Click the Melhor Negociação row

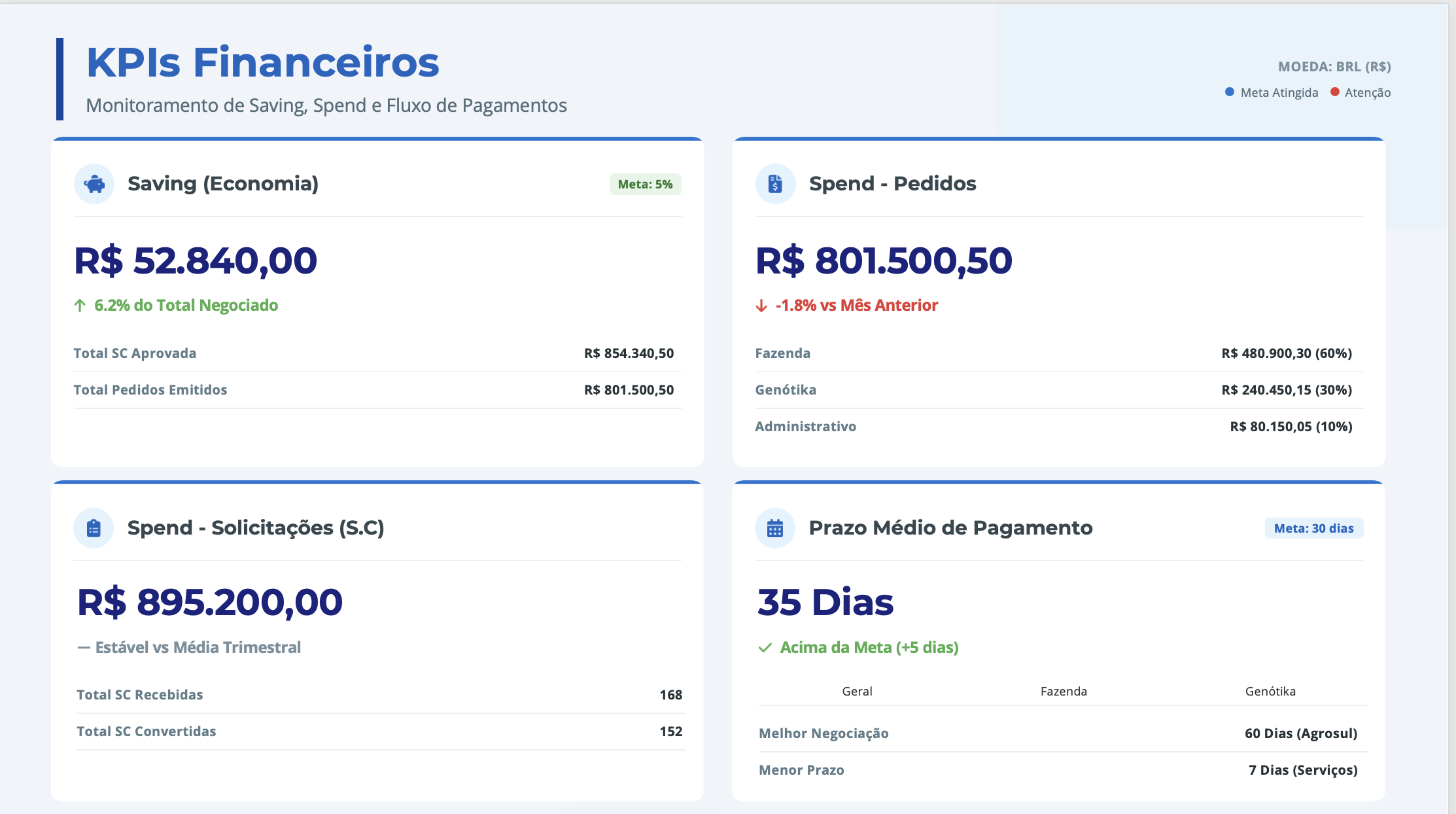pyautogui.click(x=1062, y=734)
